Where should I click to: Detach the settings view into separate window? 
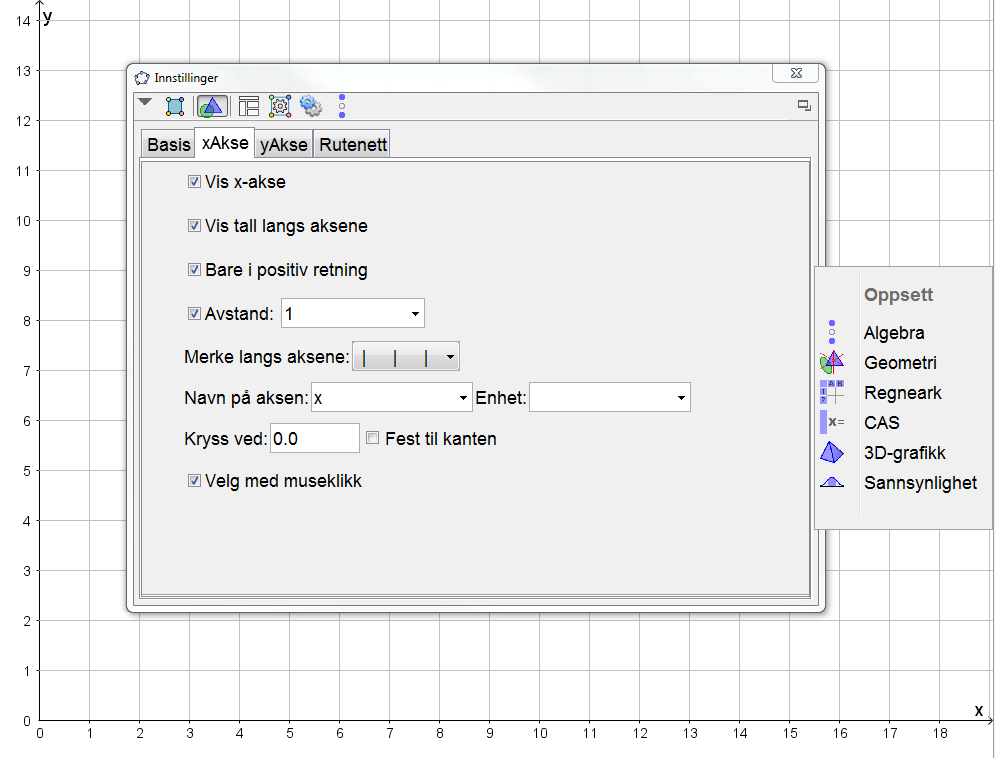tap(803, 106)
